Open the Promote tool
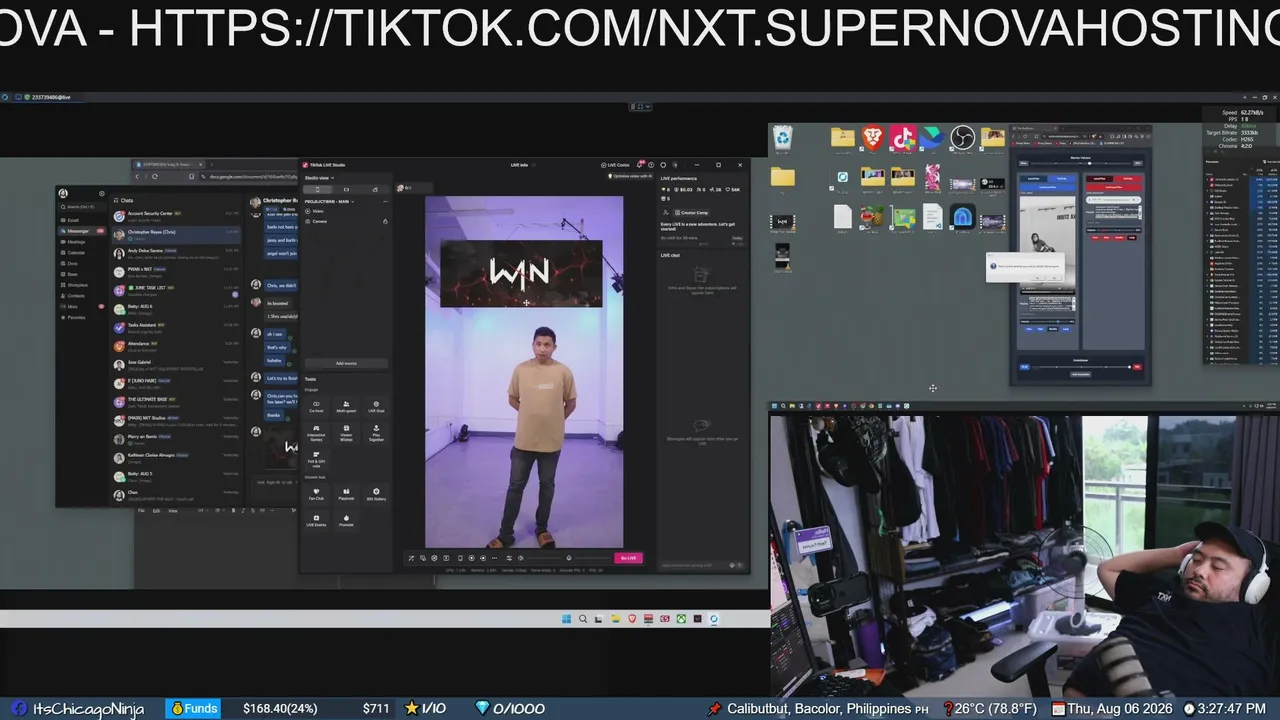Viewport: 1280px width, 720px height. coord(346,520)
